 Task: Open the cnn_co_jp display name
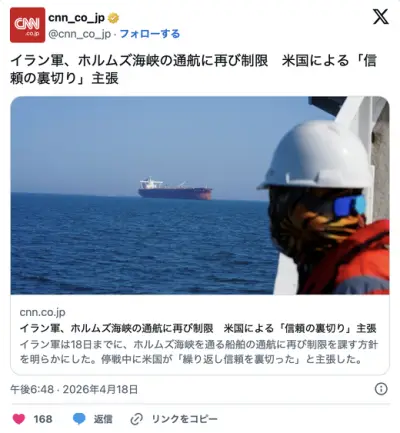77,18
